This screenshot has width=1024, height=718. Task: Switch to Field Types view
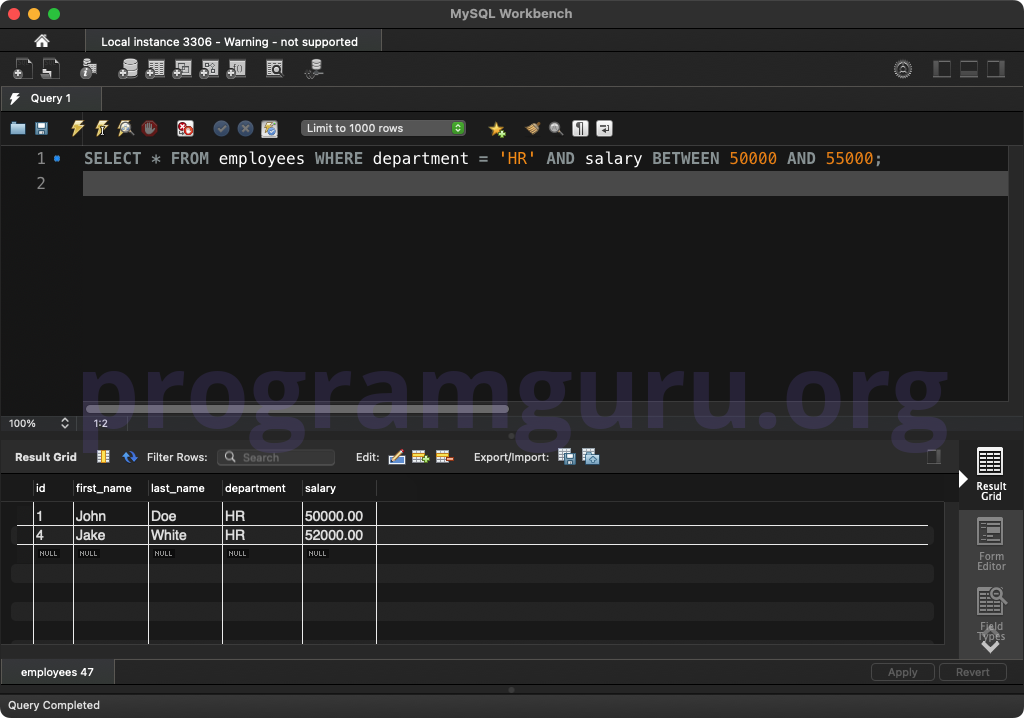click(x=991, y=613)
